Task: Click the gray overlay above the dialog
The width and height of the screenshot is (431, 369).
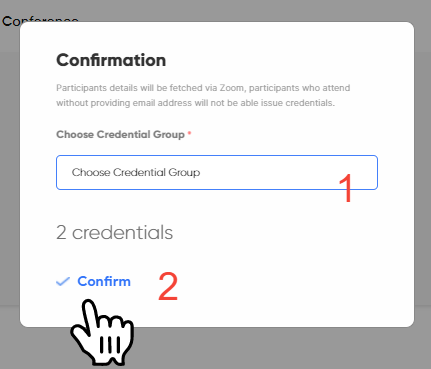Action: (233, 11)
